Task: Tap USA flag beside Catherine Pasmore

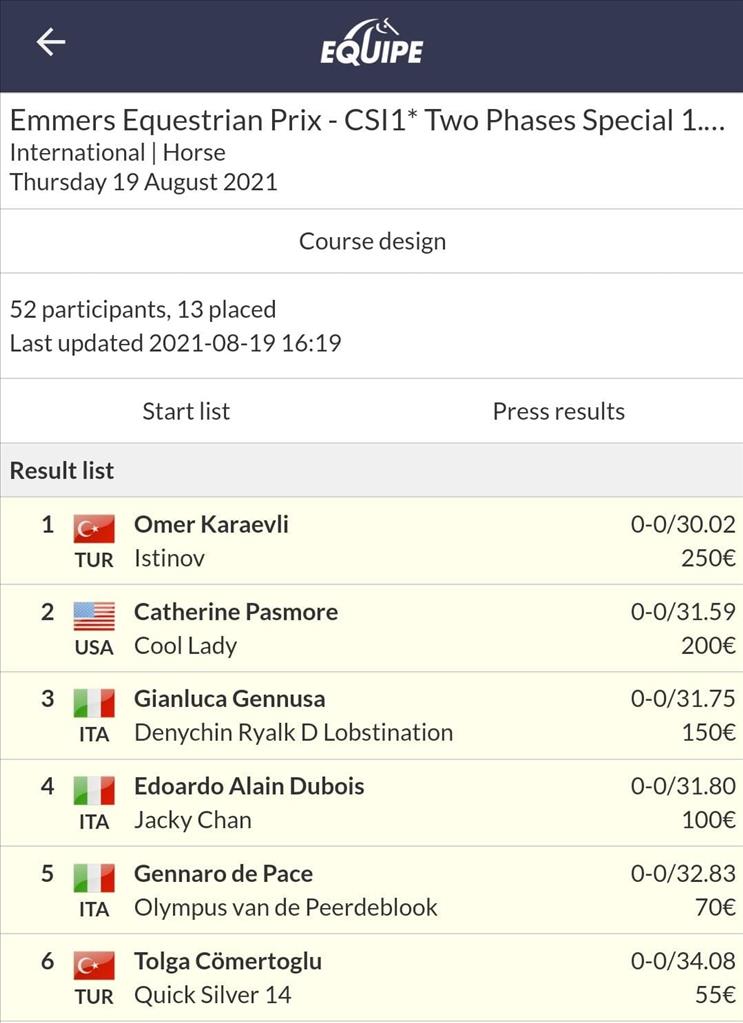Action: pyautogui.click(x=94, y=617)
